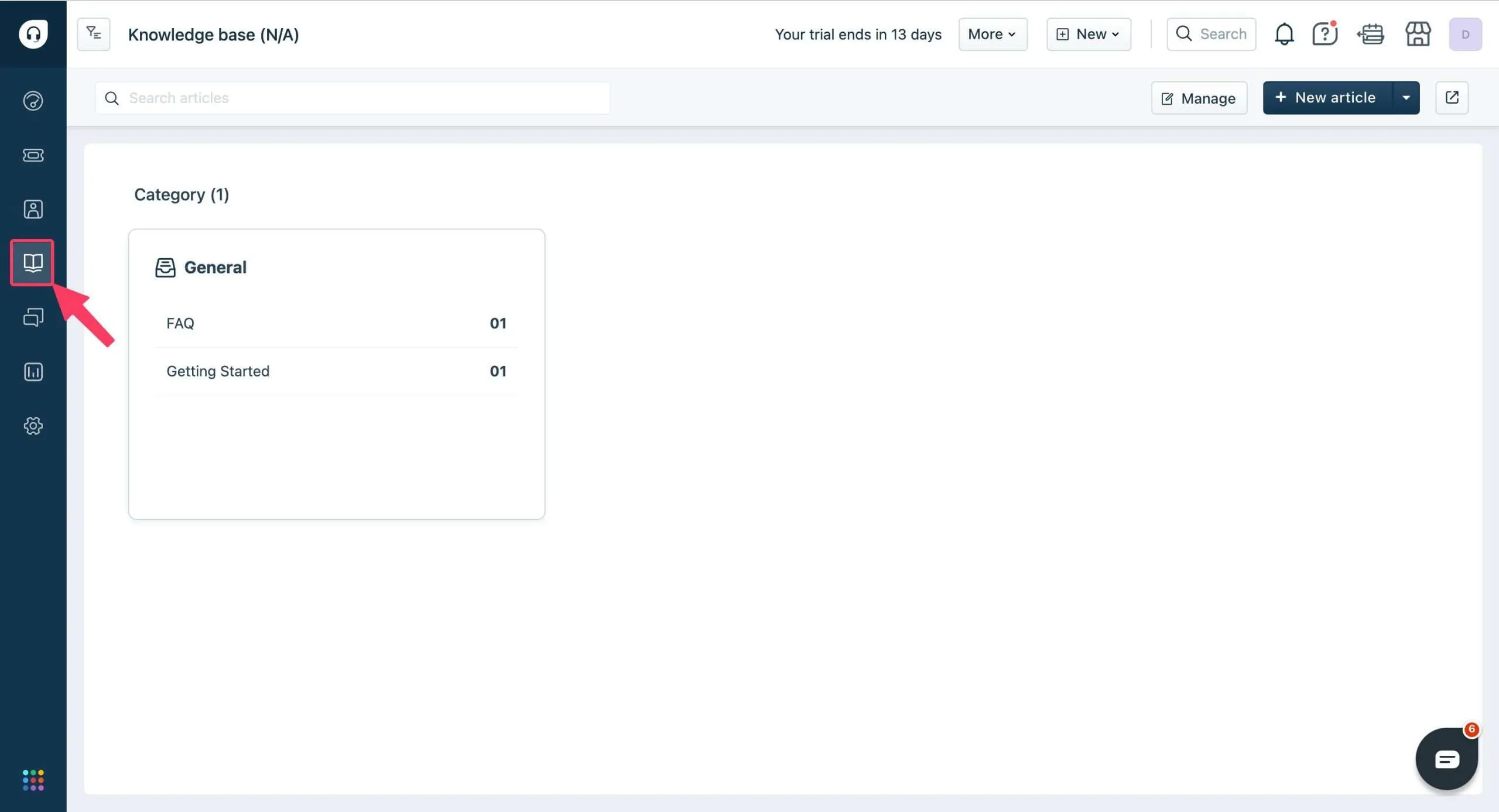Open the Dashboard gauge icon in sidebar
1499x812 pixels.
pos(33,101)
